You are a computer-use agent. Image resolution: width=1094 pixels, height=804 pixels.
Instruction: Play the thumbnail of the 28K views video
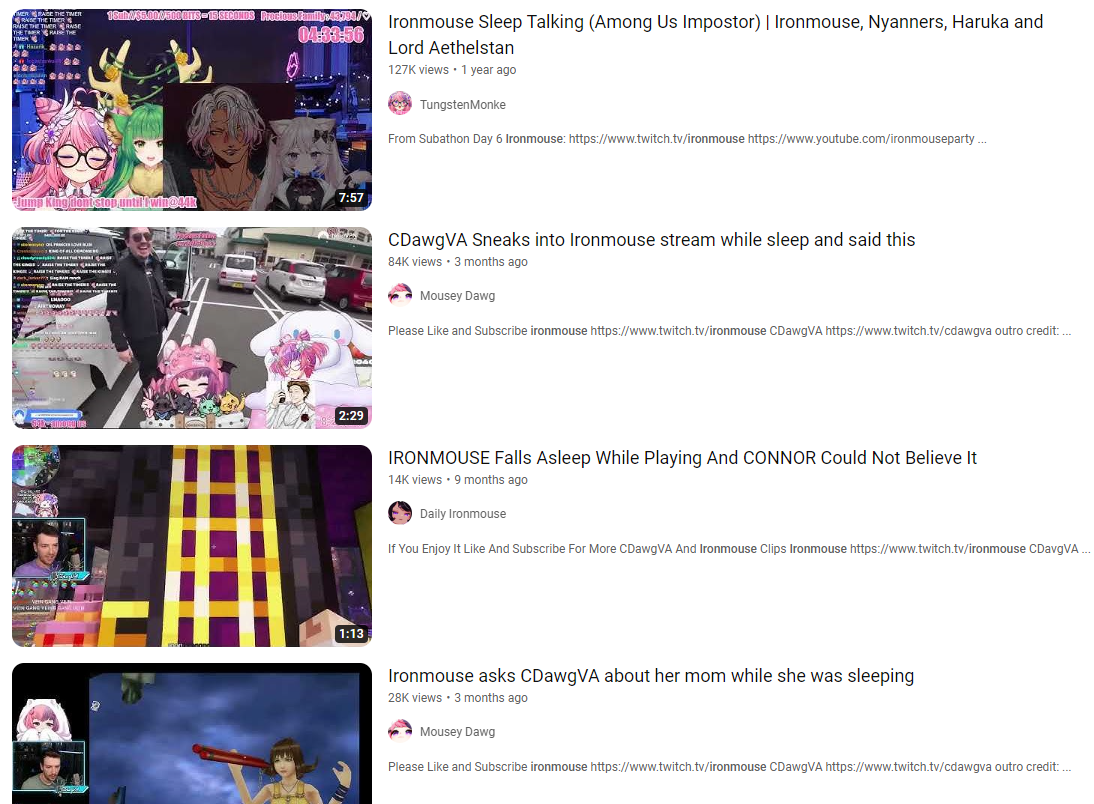click(192, 734)
